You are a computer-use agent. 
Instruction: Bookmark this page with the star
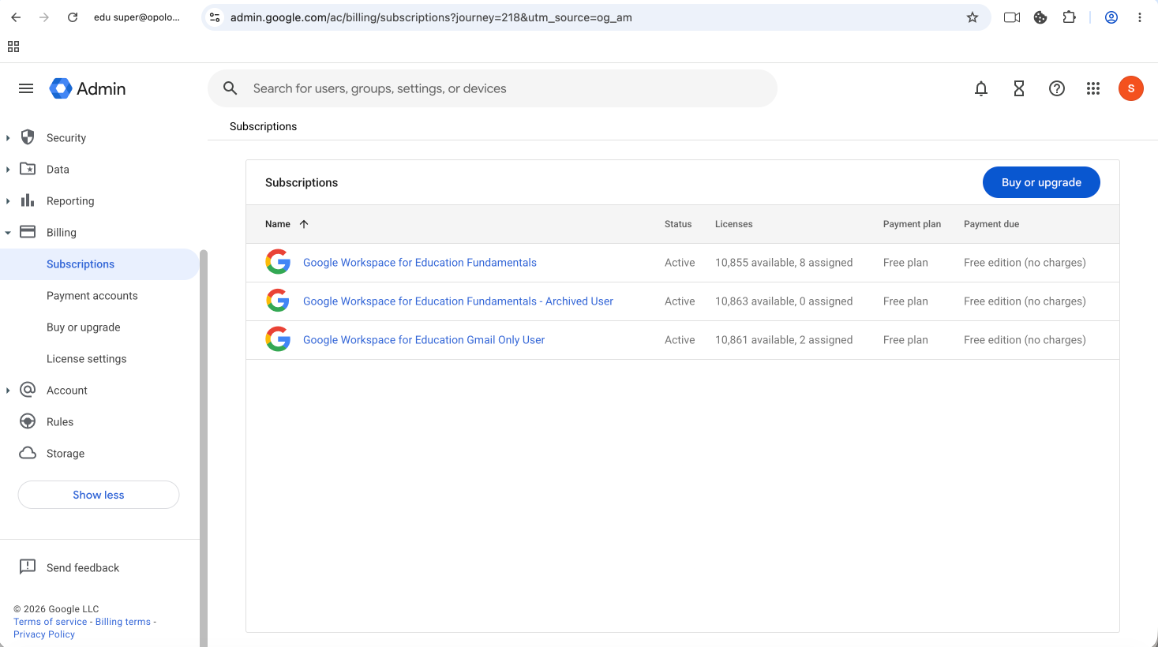[972, 17]
